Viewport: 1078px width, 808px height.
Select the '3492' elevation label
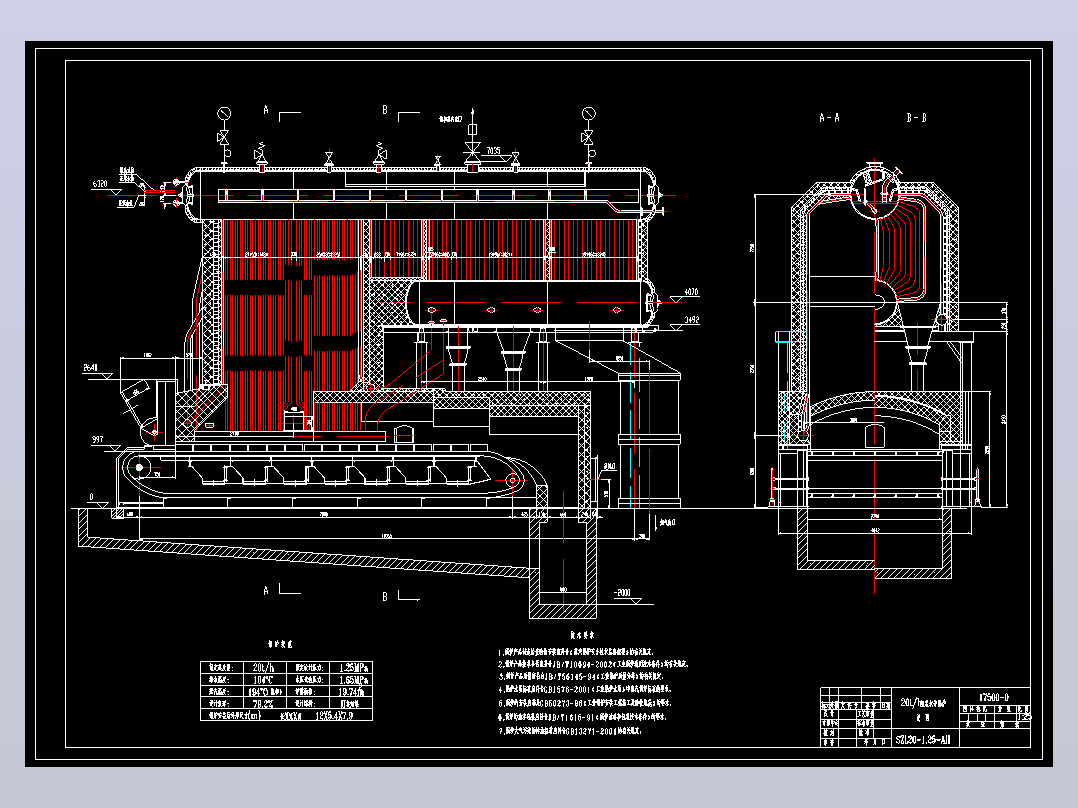692,320
